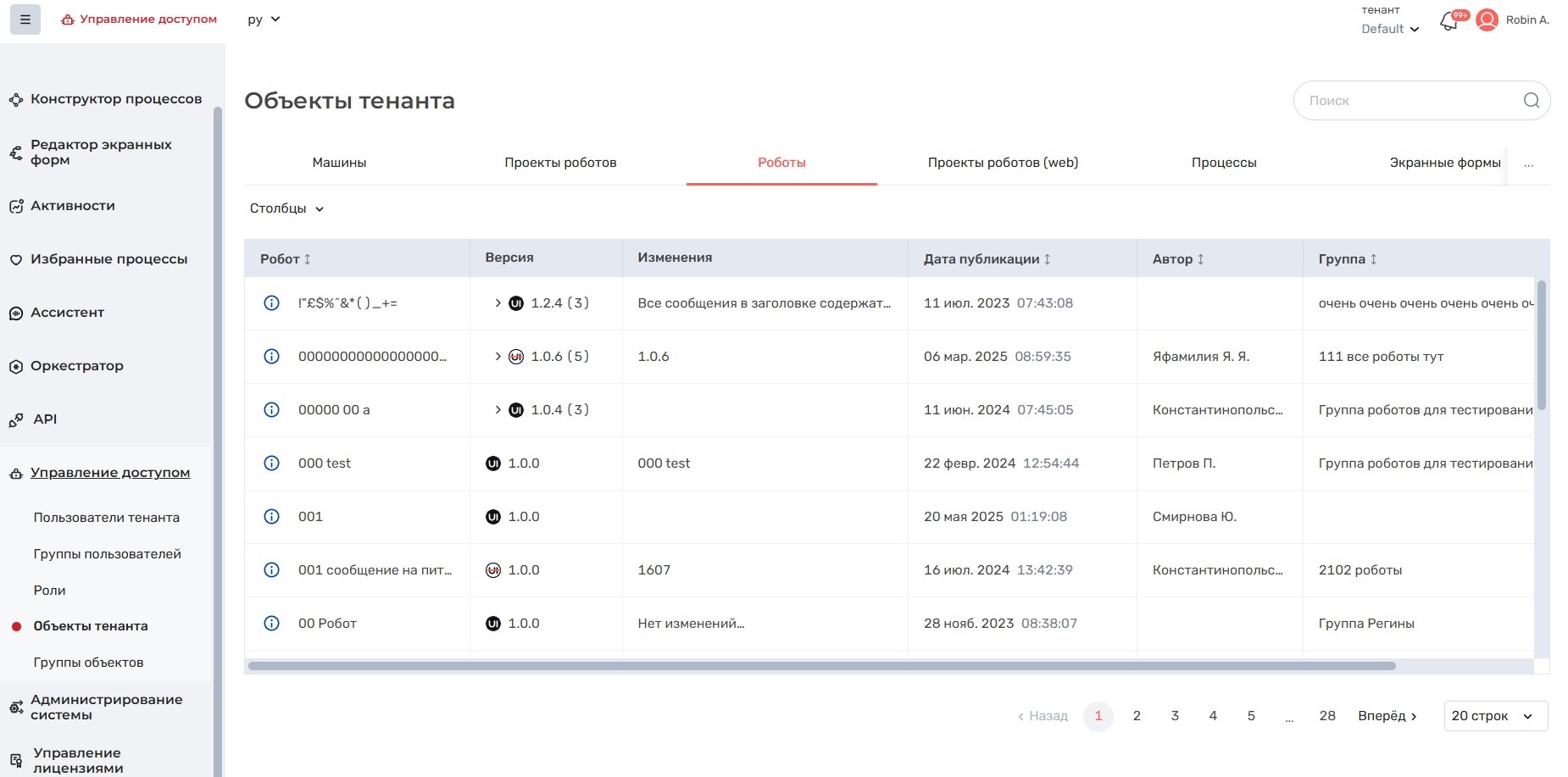Click the horizontal table scrollbar
This screenshot has width=1568, height=777.
point(820,666)
